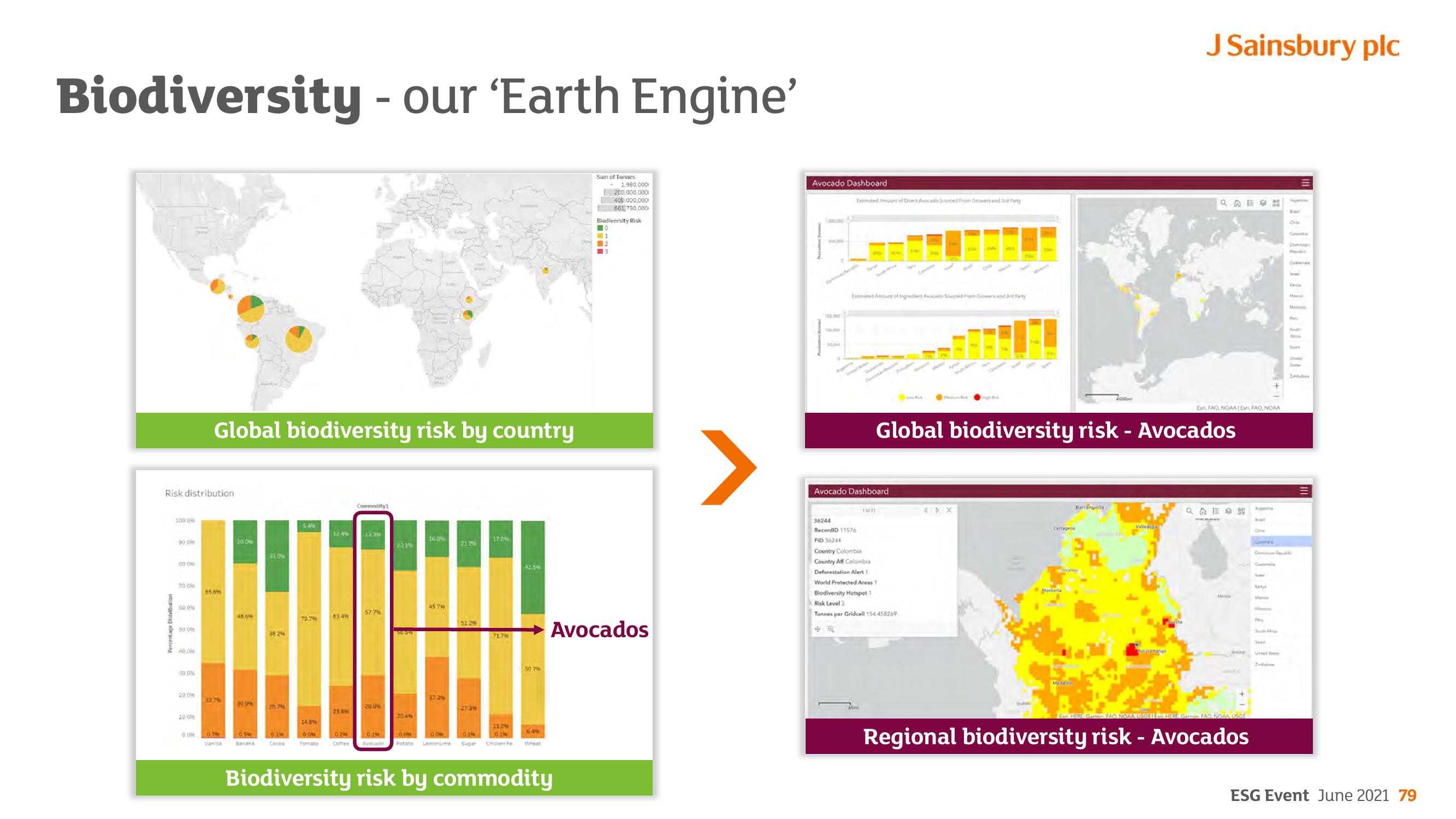This screenshot has width=1456, height=819.
Task: Click Cocoa bar in risk distribution chart
Action: pyautogui.click(x=277, y=629)
